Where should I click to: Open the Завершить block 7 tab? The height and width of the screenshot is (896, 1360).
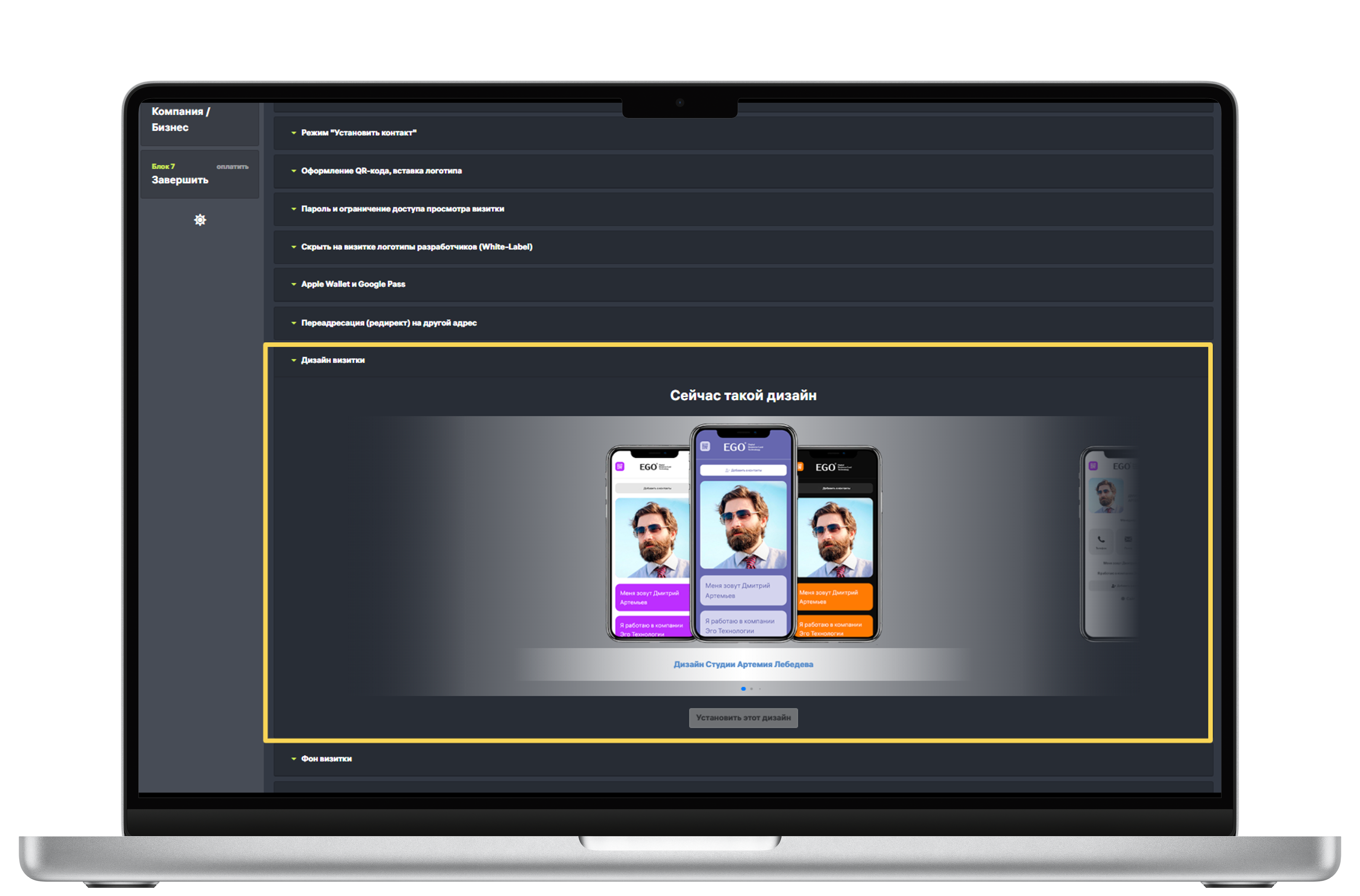pyautogui.click(x=180, y=180)
